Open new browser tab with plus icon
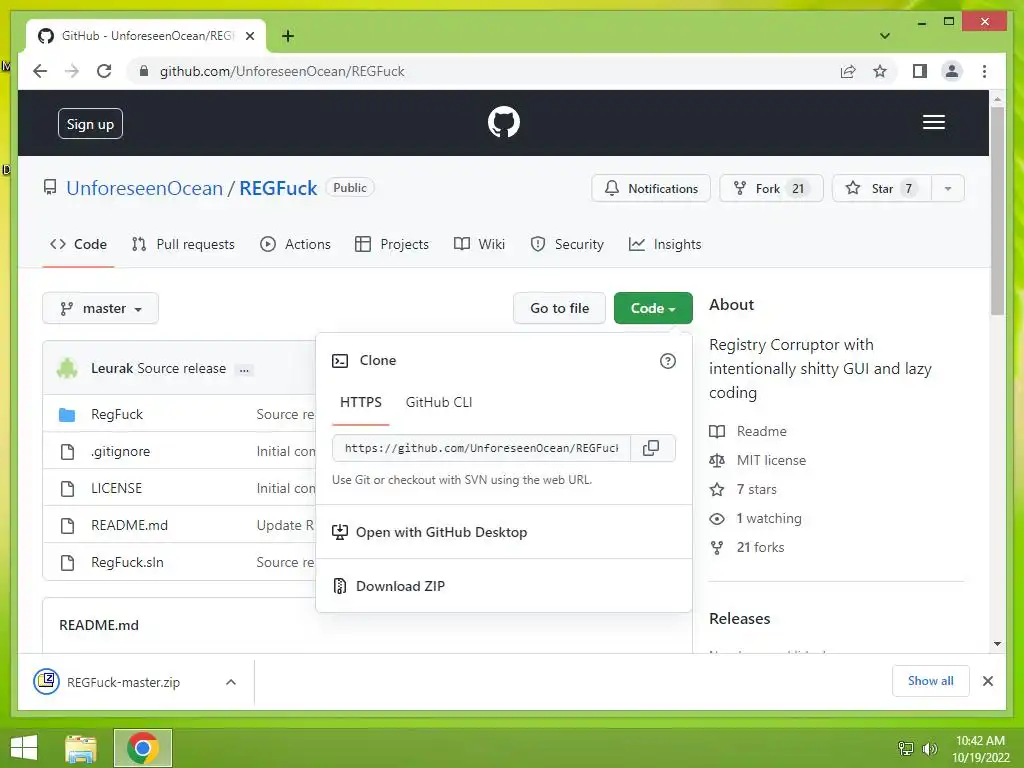1024x768 pixels. (287, 36)
